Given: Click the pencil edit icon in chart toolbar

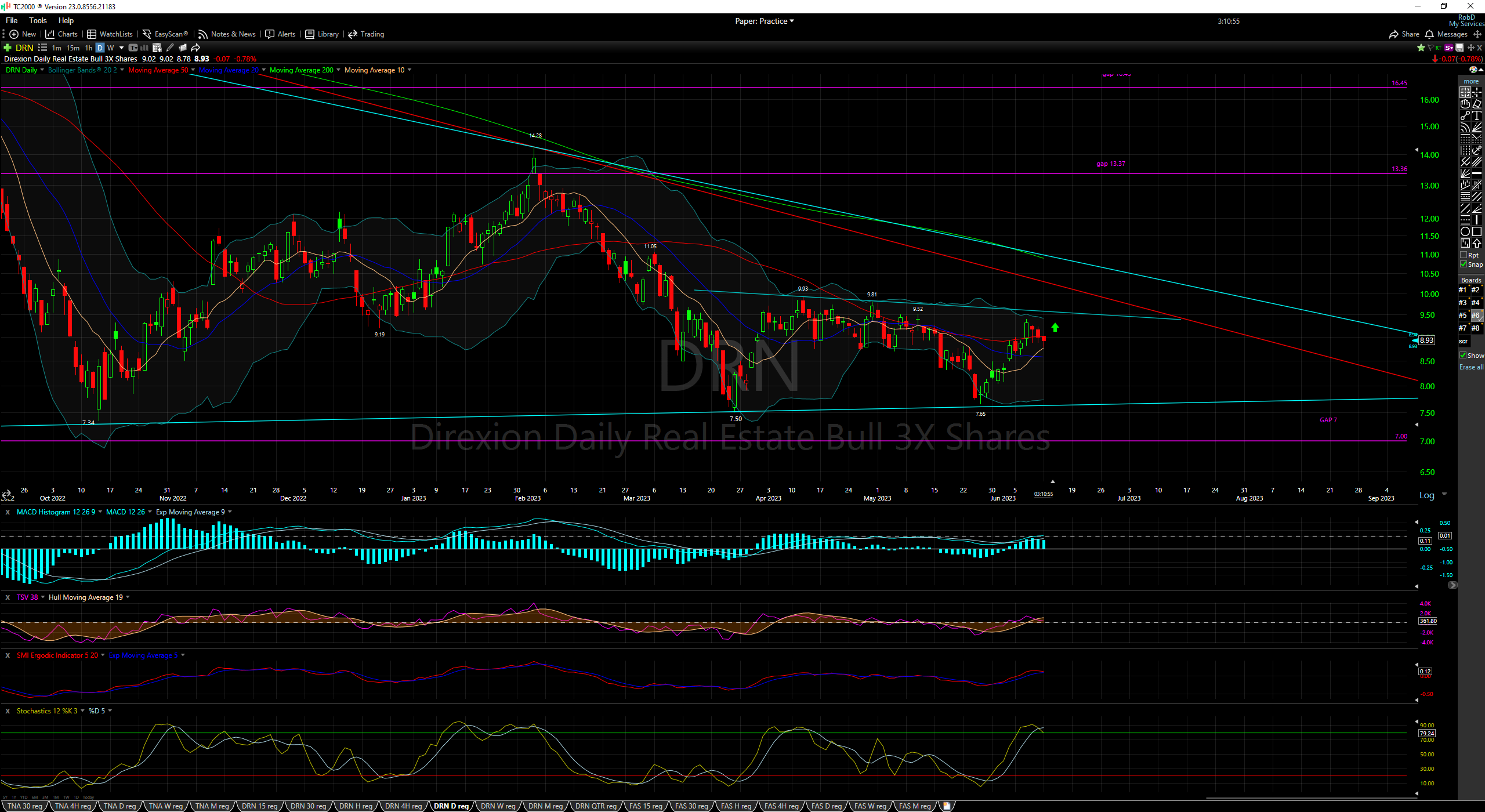Looking at the screenshot, I should click(170, 48).
